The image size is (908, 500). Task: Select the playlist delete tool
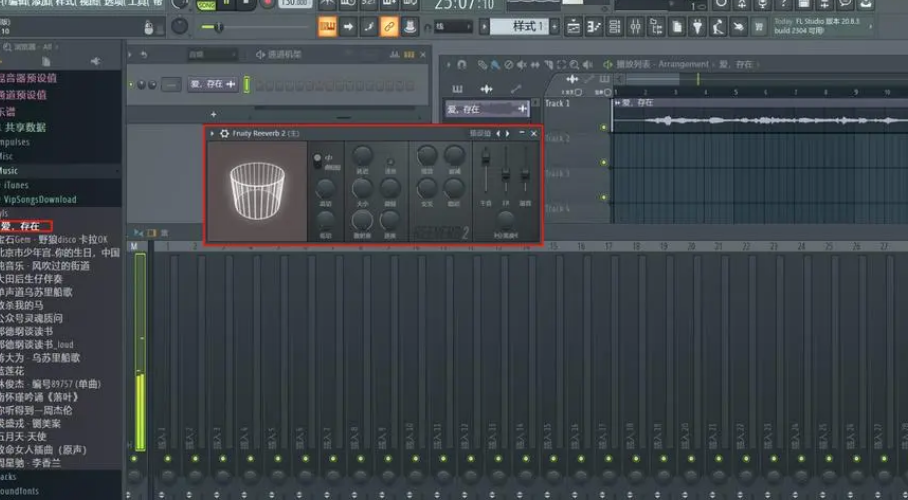[x=508, y=64]
